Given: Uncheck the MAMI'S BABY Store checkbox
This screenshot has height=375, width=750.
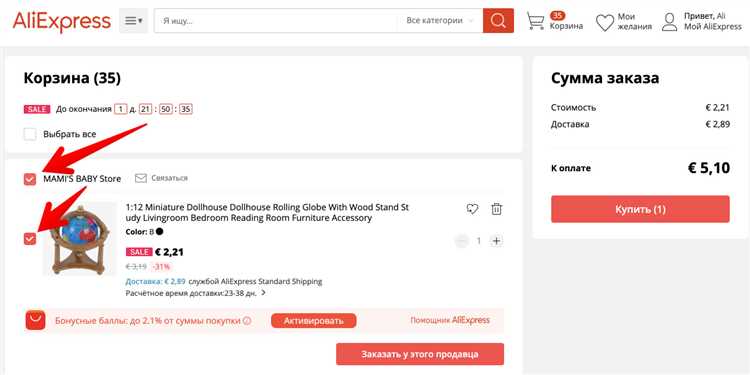Looking at the screenshot, I should click(x=30, y=179).
